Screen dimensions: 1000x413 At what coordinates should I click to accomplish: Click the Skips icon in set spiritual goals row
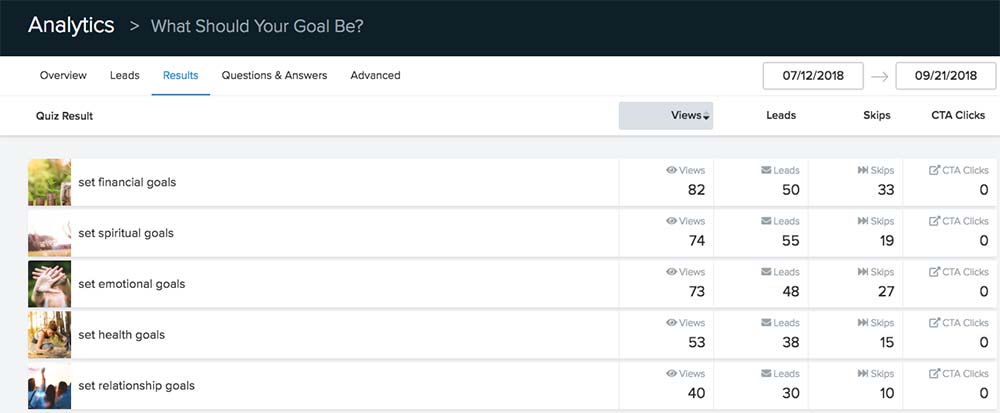pos(863,221)
